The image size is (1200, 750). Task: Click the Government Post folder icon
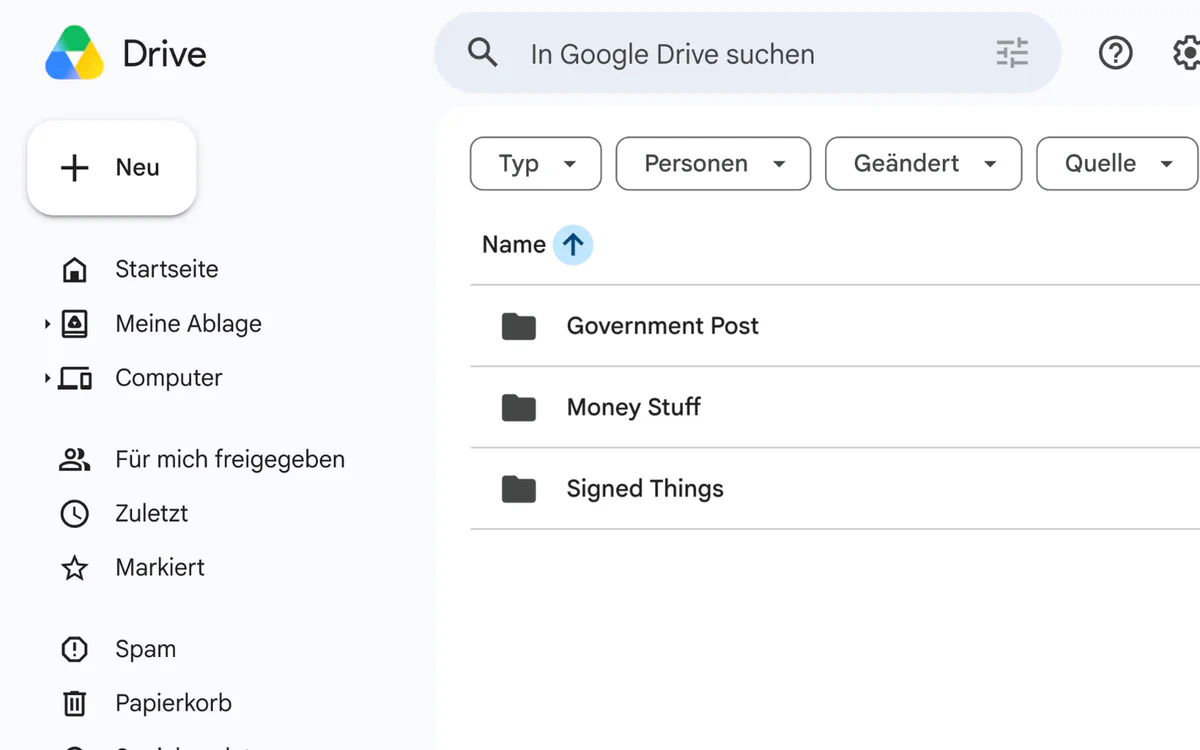[519, 326]
